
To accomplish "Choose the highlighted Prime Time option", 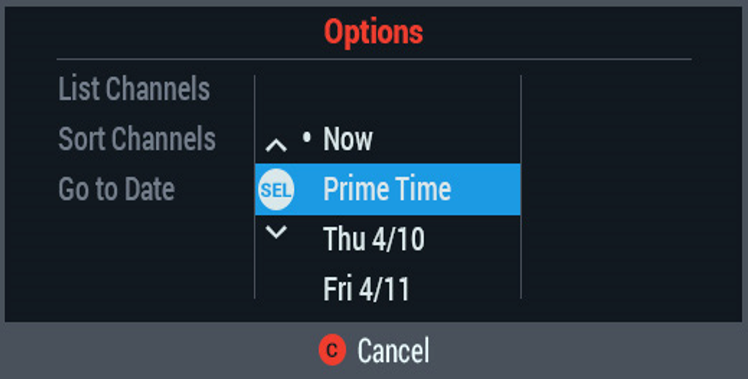I will [x=387, y=190].
